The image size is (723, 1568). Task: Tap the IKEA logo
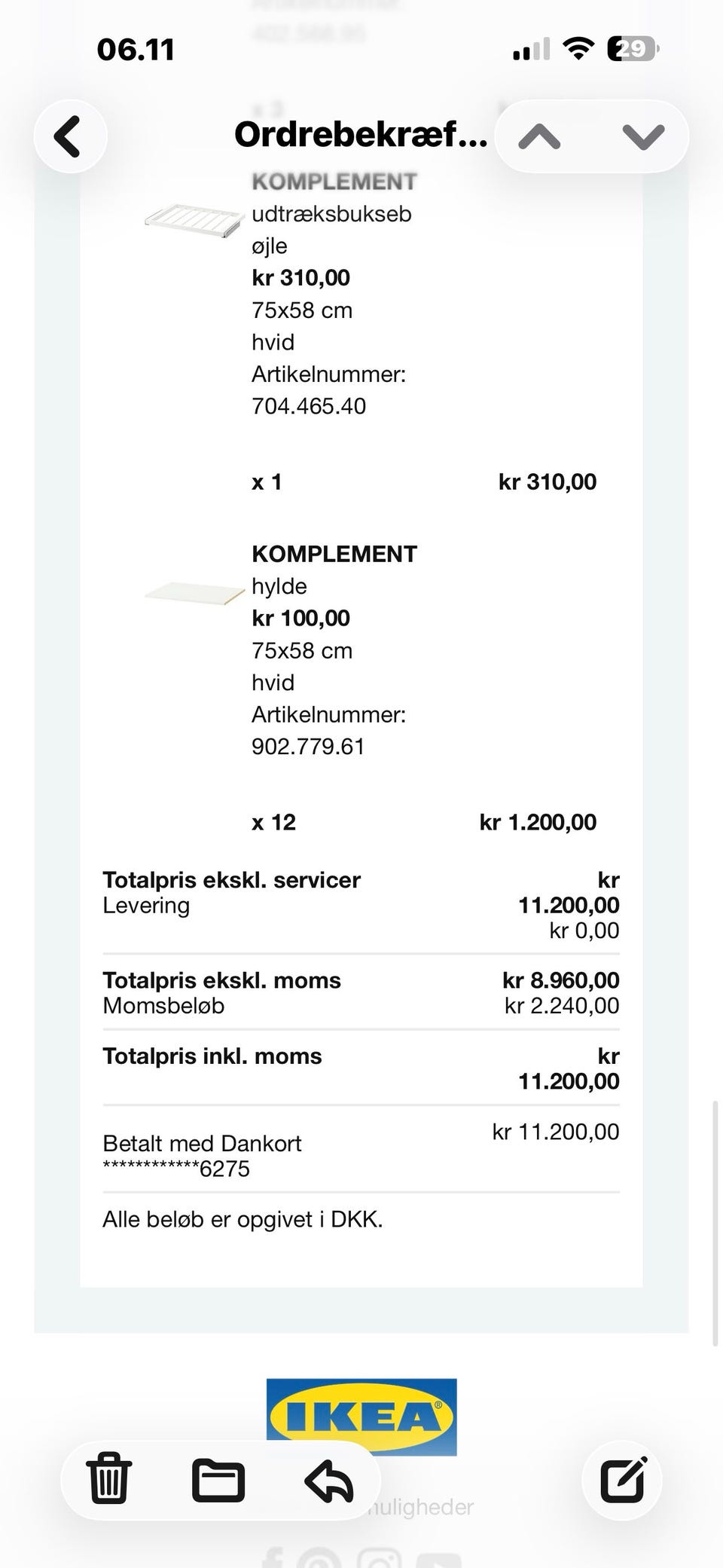point(361,1416)
